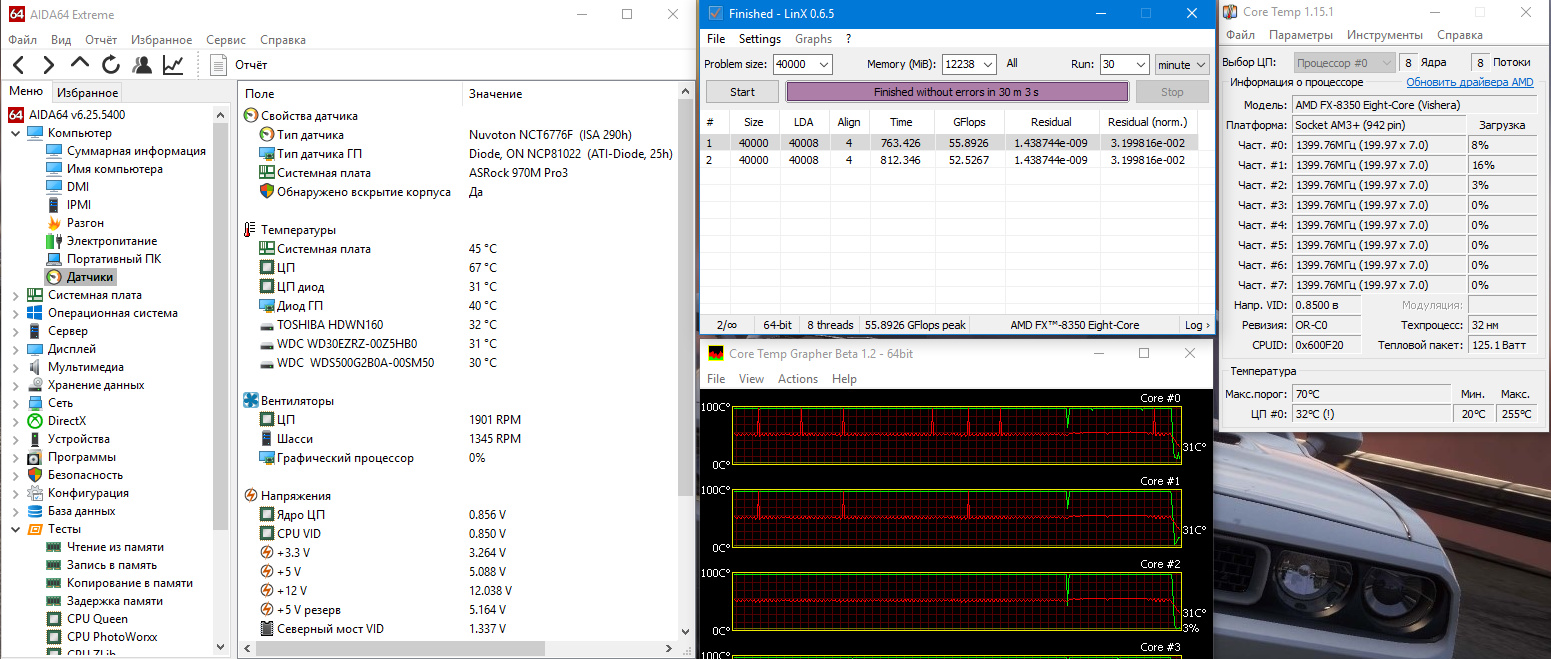Click the DirectX Xbox icon in tree
The height and width of the screenshot is (659, 1551).
pyautogui.click(x=35, y=421)
